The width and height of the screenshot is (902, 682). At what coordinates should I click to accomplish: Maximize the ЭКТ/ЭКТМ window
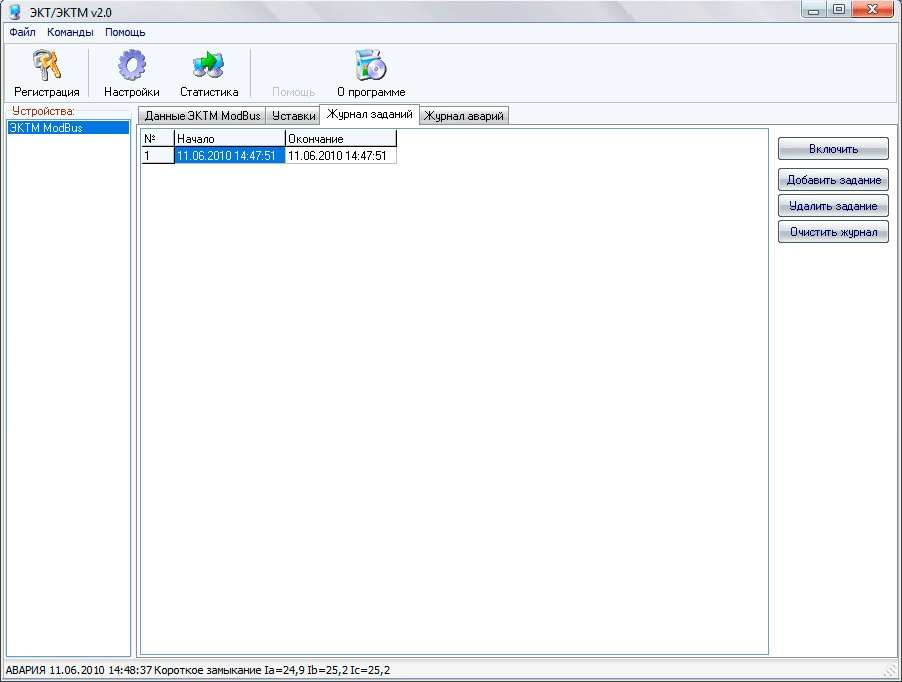point(838,10)
